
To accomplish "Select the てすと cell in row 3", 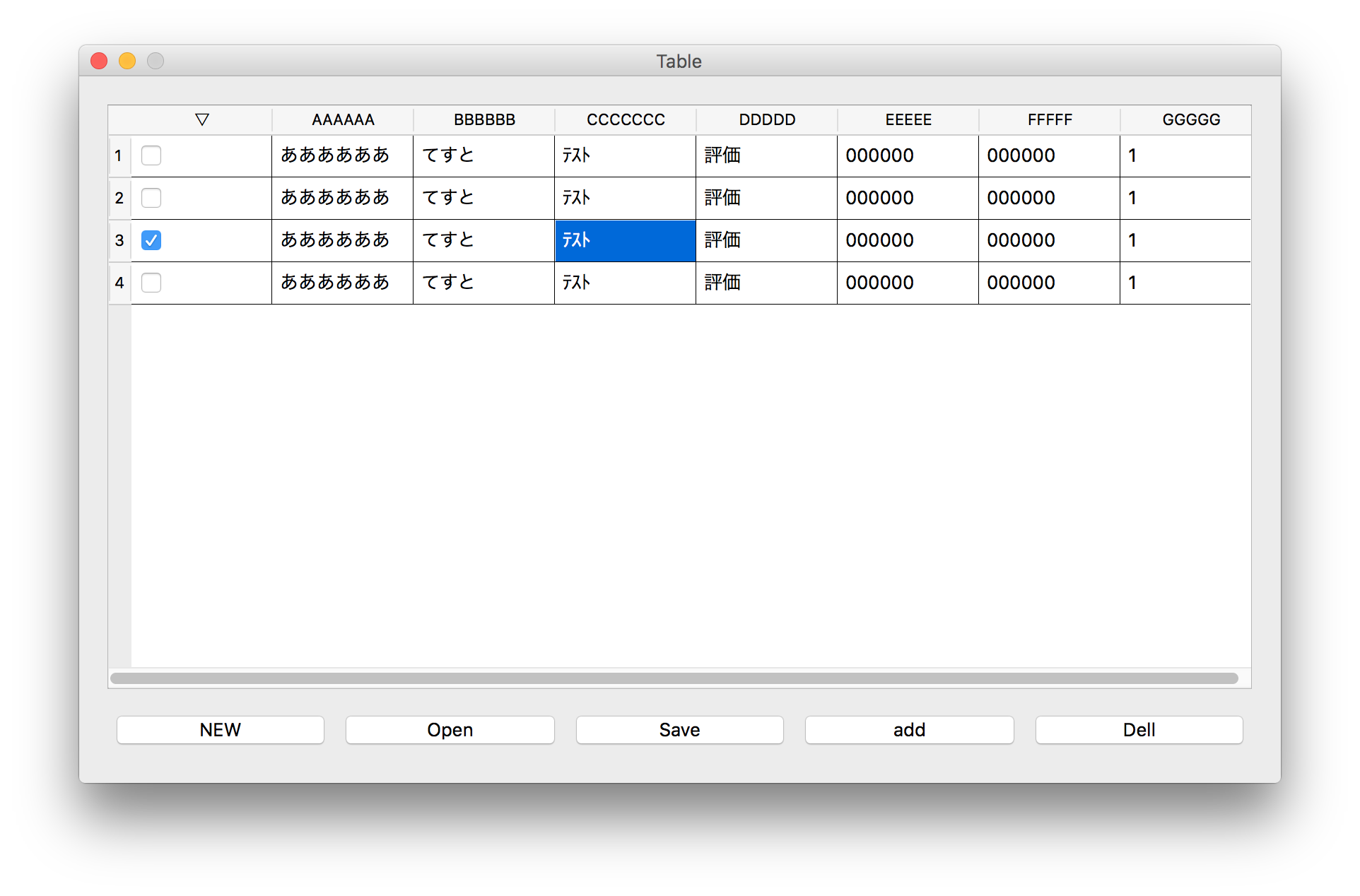I will pyautogui.click(x=484, y=240).
